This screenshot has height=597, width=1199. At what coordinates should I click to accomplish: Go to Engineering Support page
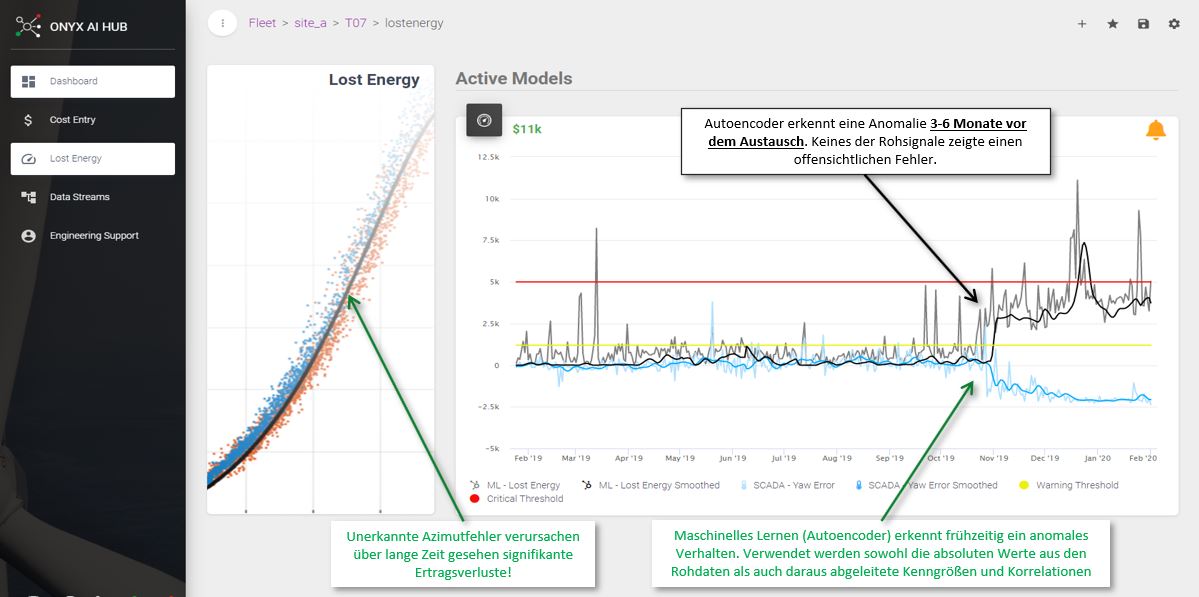93,236
